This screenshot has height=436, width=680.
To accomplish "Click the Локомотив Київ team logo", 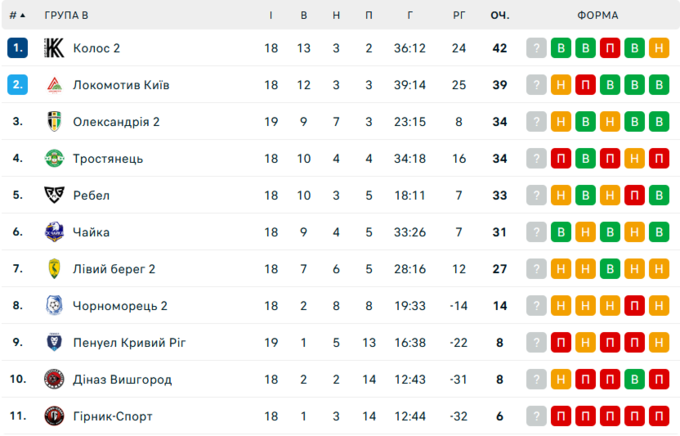I will point(54,85).
